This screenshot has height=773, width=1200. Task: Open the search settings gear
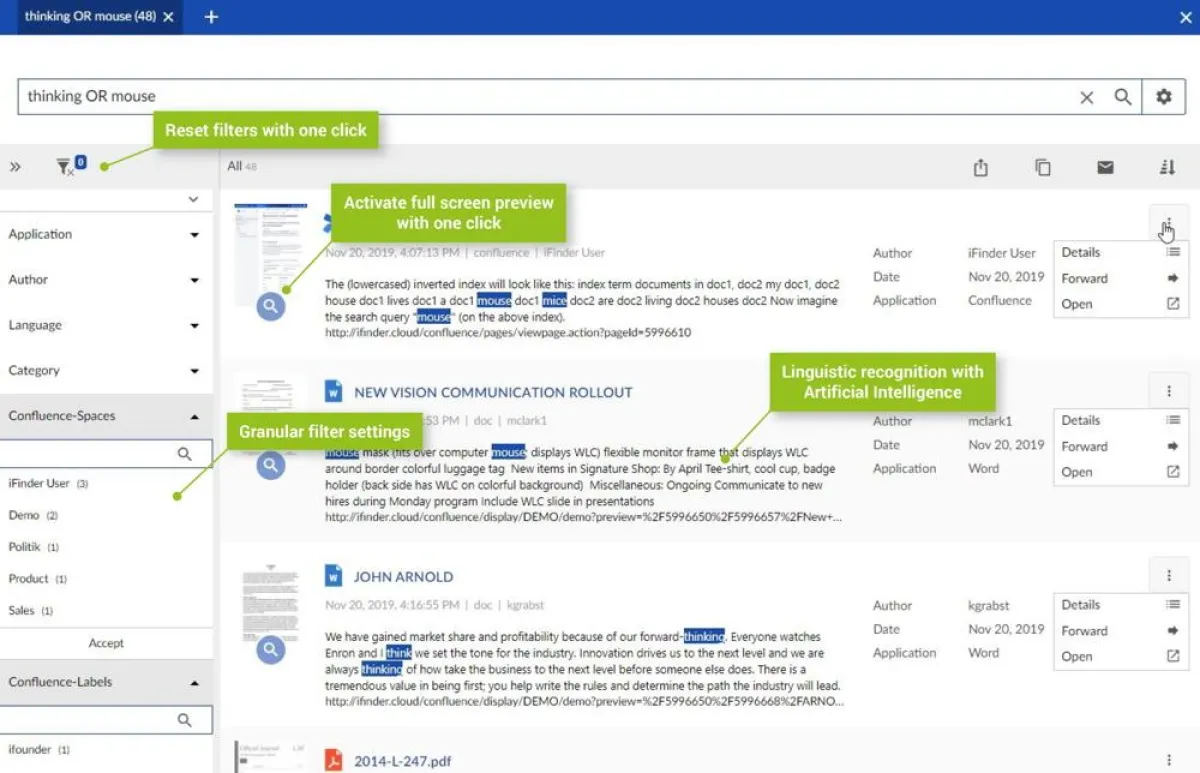click(x=1163, y=96)
